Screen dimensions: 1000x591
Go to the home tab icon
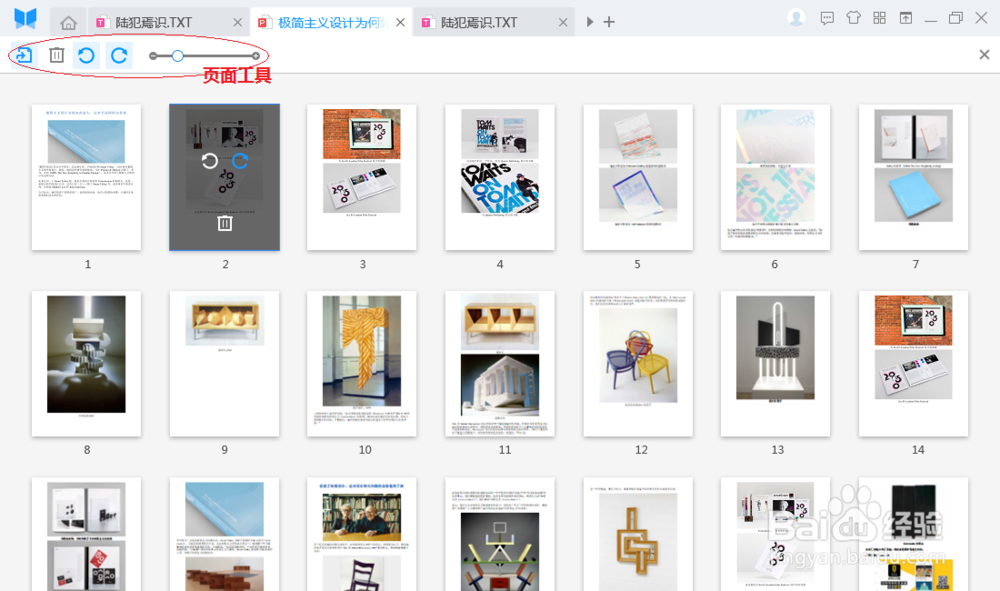[68, 23]
